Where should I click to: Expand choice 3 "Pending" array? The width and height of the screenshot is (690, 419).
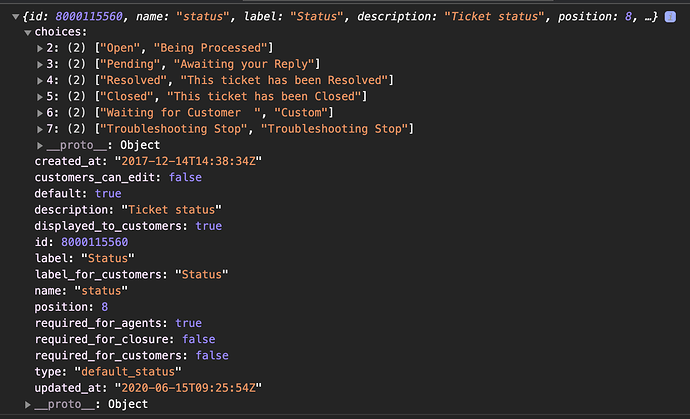pos(40,64)
